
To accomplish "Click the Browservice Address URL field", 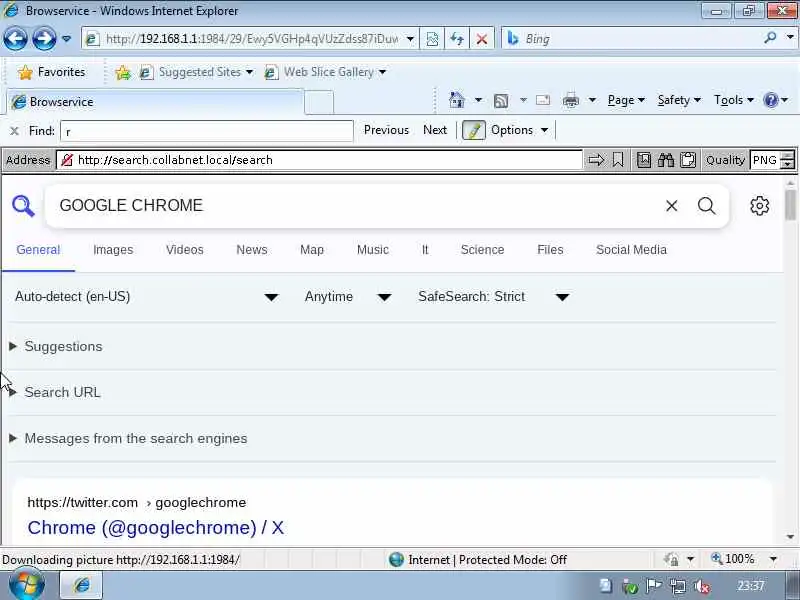I will click(x=319, y=160).
